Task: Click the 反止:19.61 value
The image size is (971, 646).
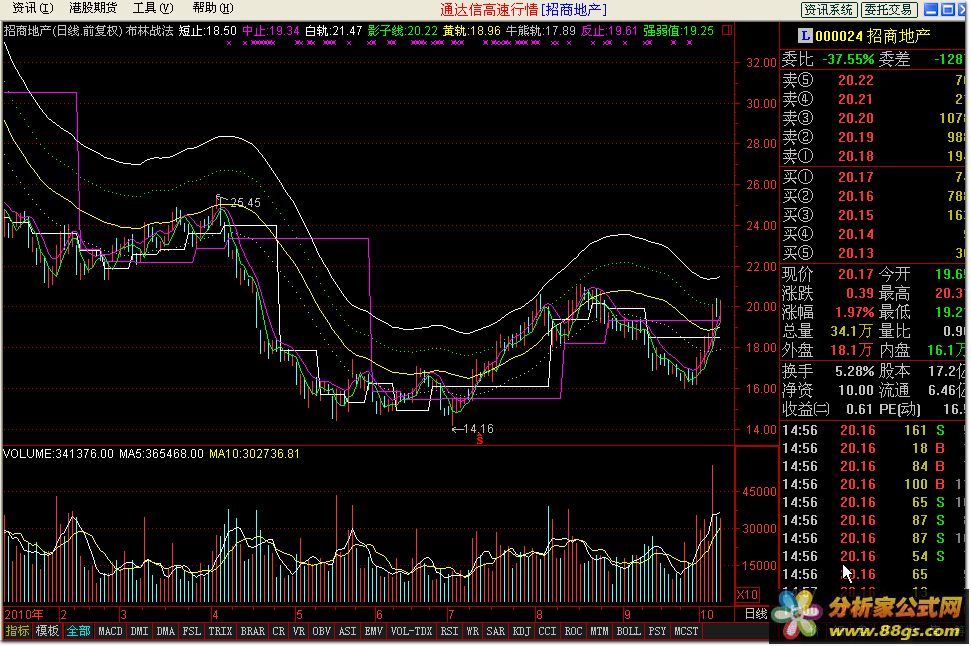Action: 609,30
